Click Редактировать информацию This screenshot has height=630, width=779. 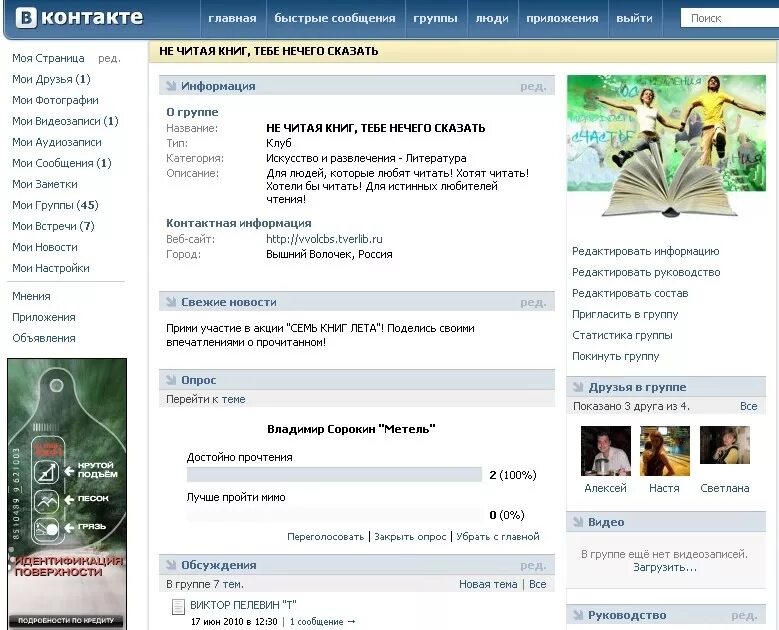point(645,251)
